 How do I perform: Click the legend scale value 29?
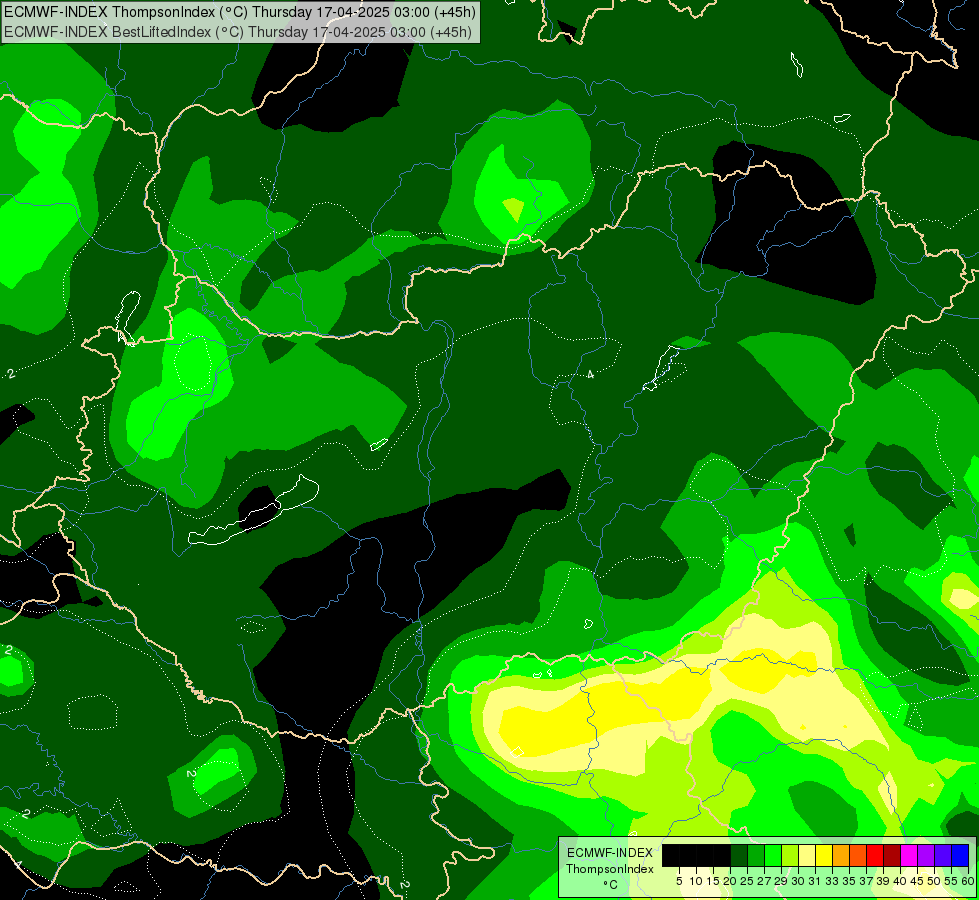781,881
